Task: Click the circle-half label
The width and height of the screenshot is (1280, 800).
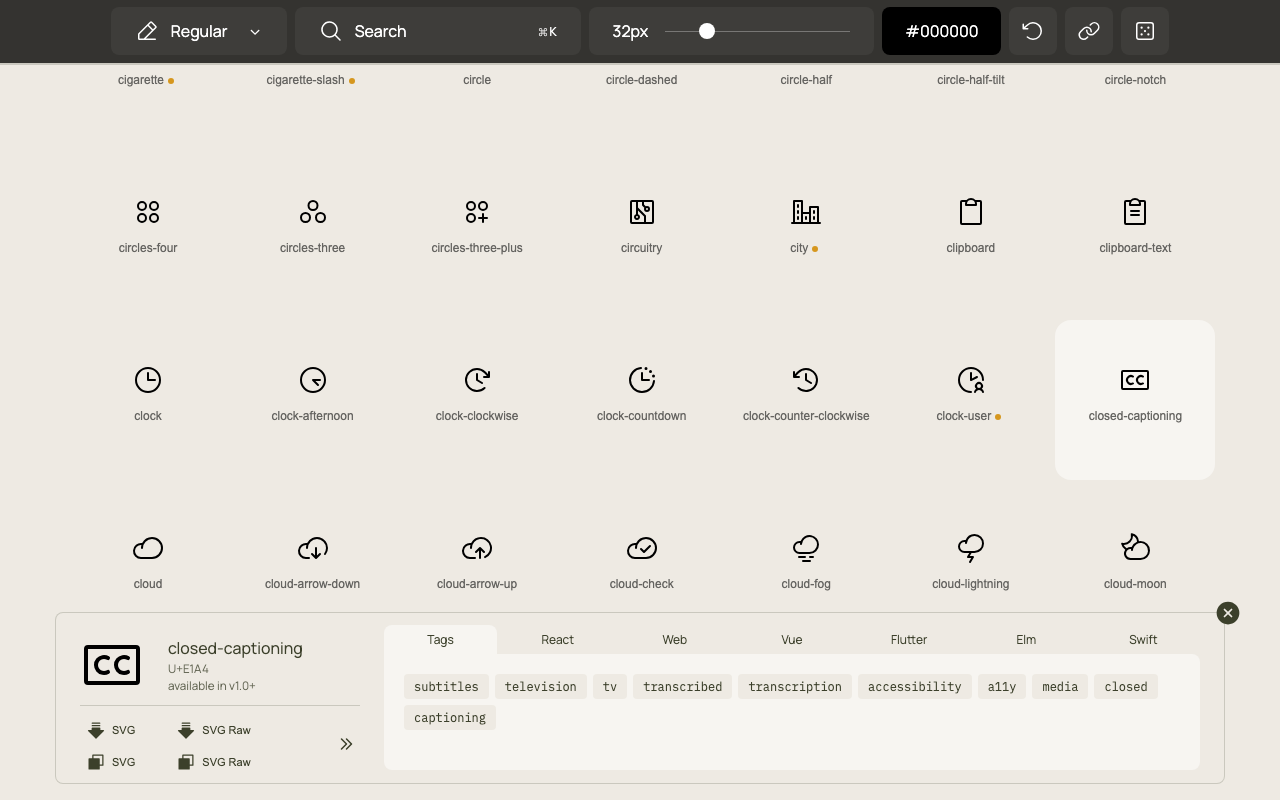Action: (806, 80)
